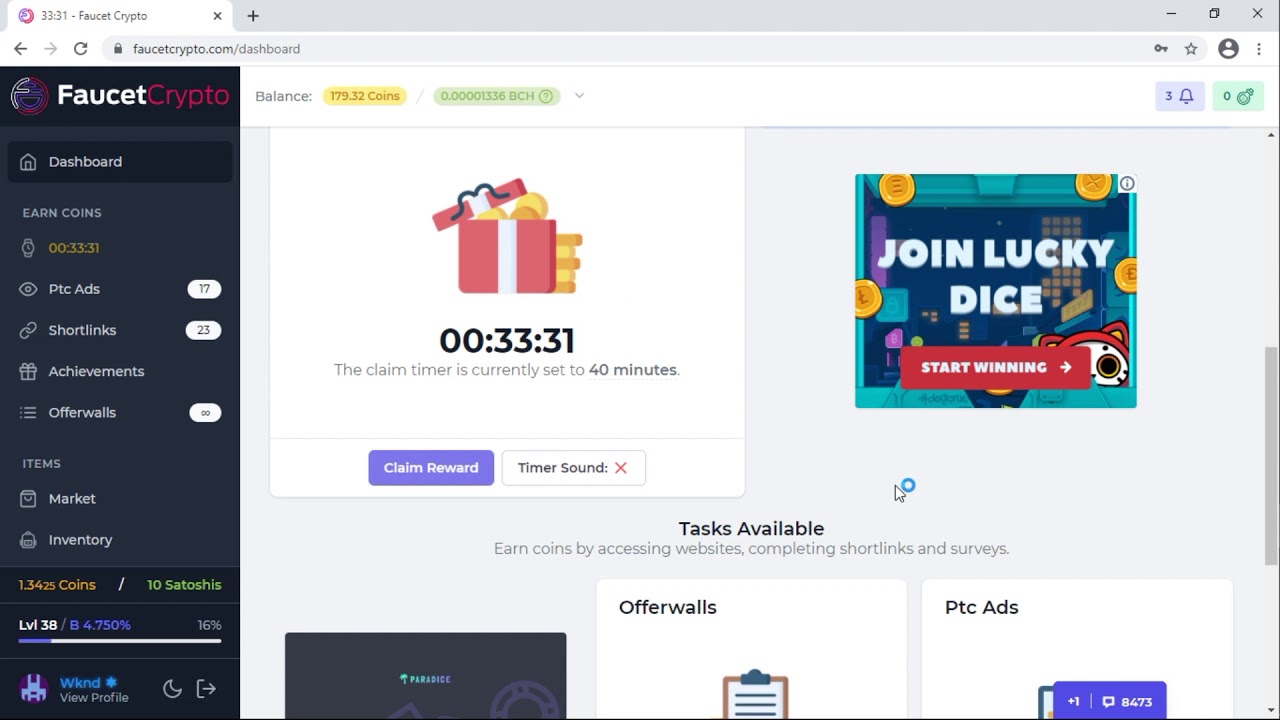Toggle dark mode moon icon
This screenshot has width=1280, height=720.
click(x=172, y=688)
